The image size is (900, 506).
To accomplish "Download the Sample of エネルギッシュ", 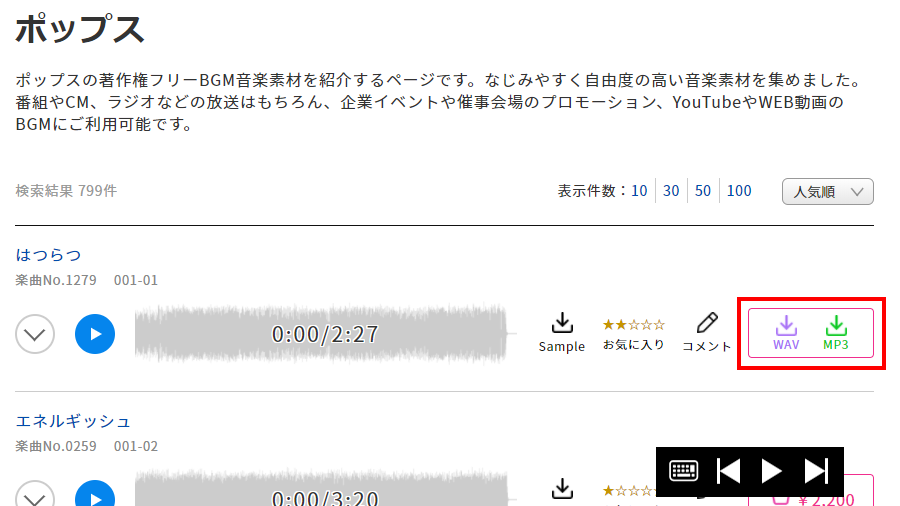I will point(562,489).
